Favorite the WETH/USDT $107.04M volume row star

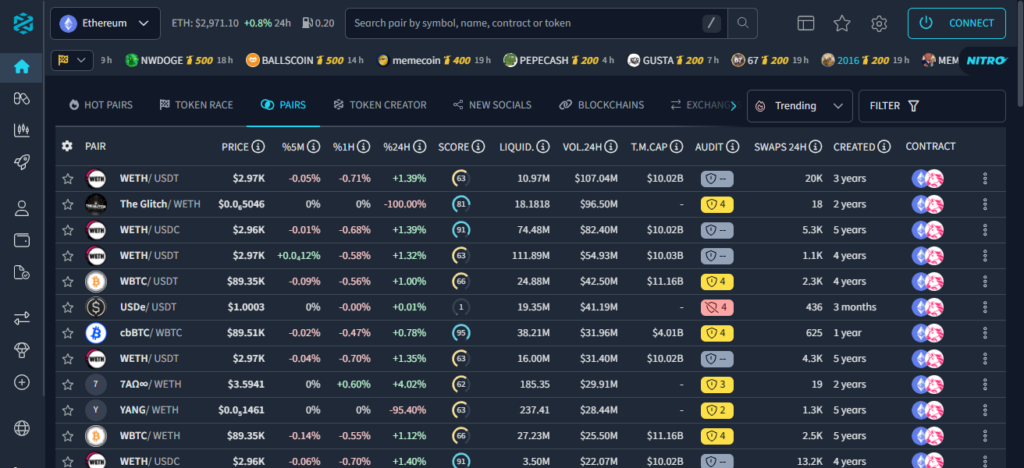pyautogui.click(x=67, y=178)
